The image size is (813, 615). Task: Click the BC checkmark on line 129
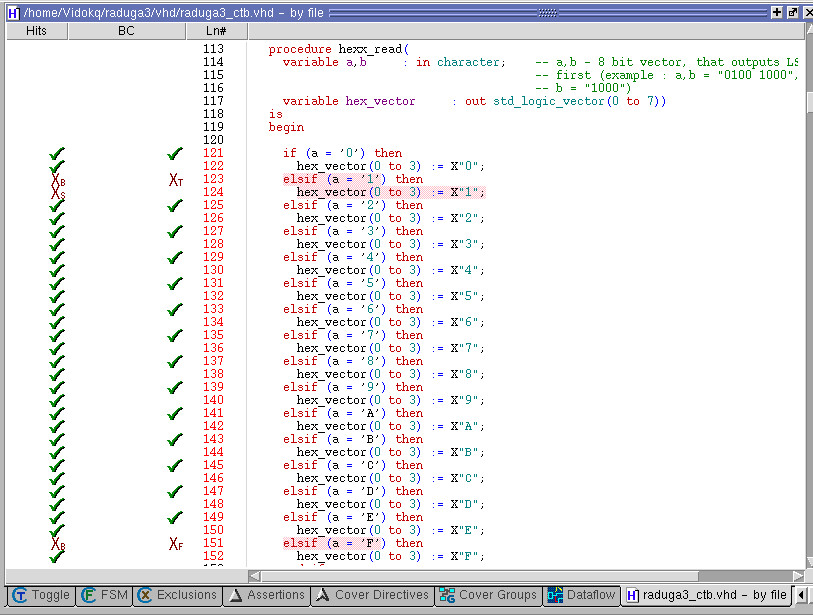pyautogui.click(x=175, y=257)
